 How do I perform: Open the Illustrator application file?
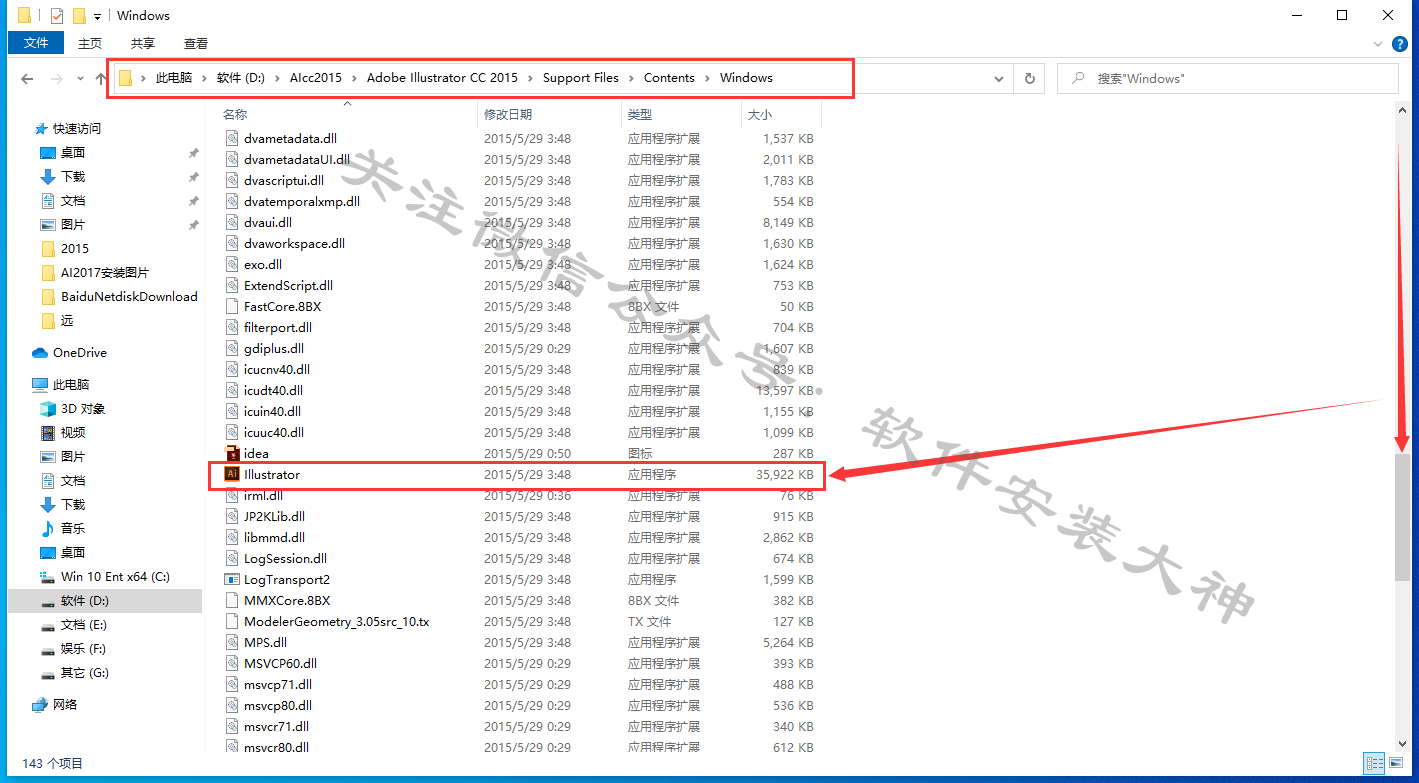[517, 474]
